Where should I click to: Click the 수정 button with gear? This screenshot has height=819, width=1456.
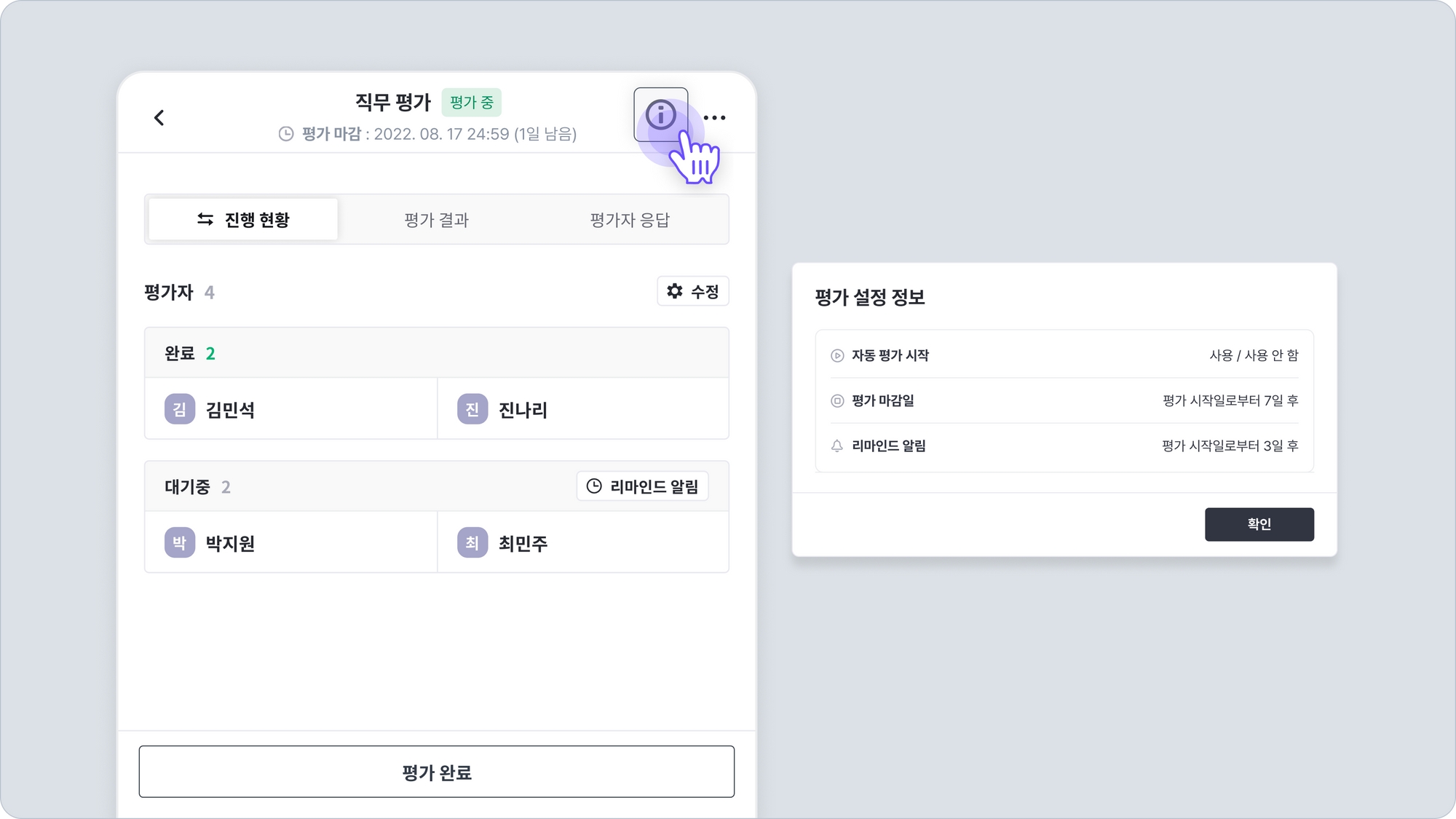[x=692, y=292]
